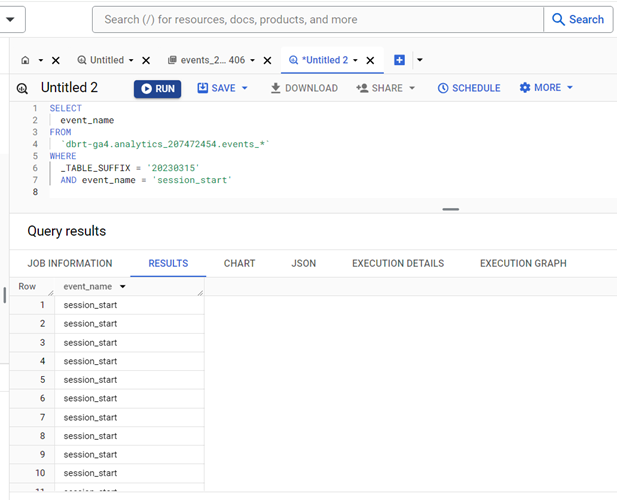Close the Untitled query tab

click(146, 60)
